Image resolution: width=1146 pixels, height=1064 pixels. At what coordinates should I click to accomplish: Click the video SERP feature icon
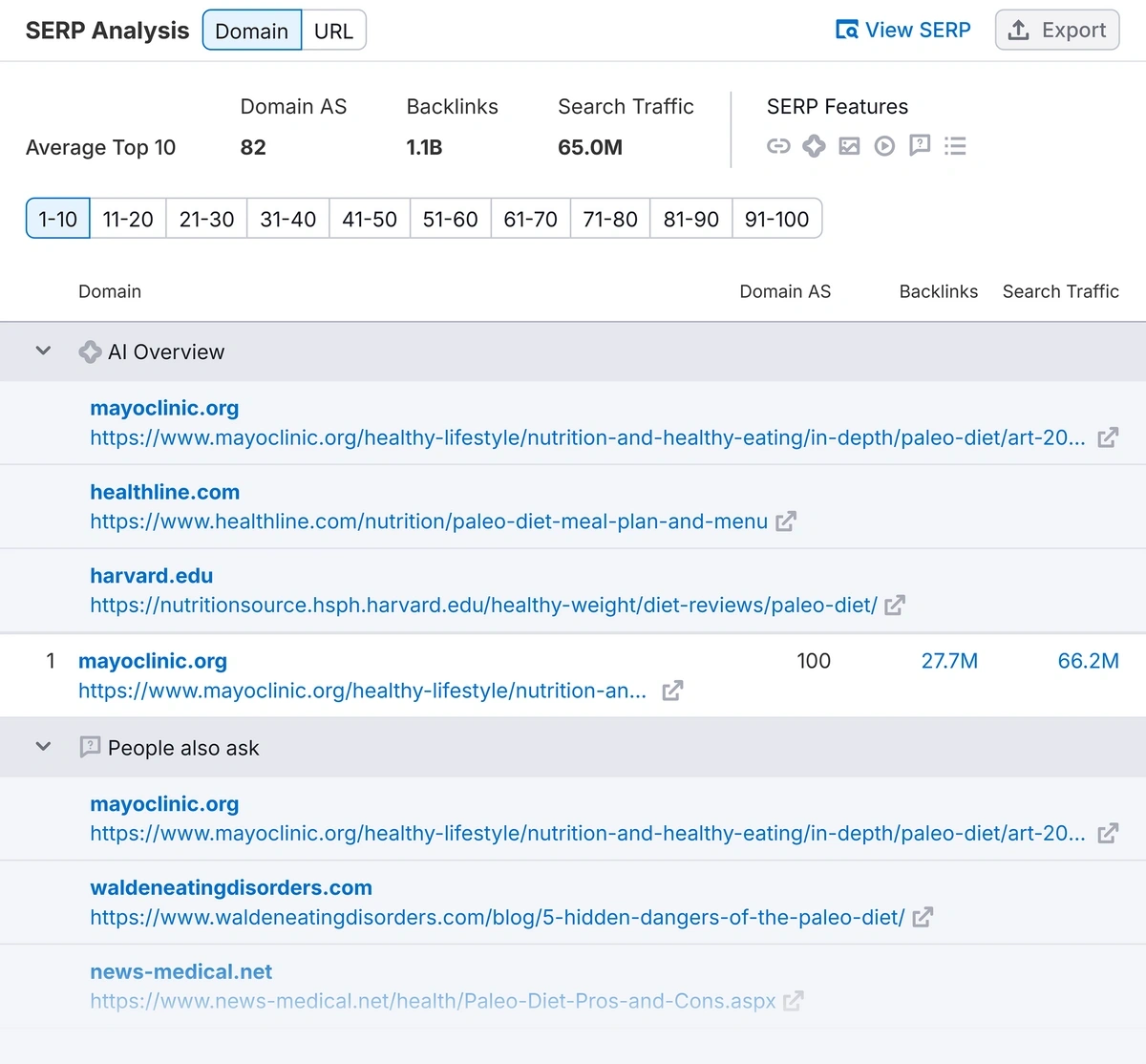(884, 146)
